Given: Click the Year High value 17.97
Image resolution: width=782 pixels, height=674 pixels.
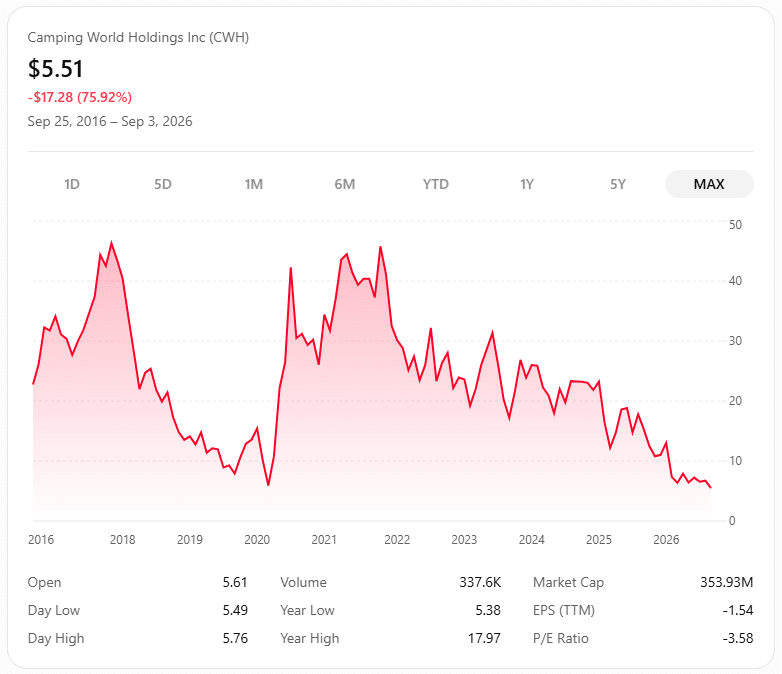Looking at the screenshot, I should [484, 638].
